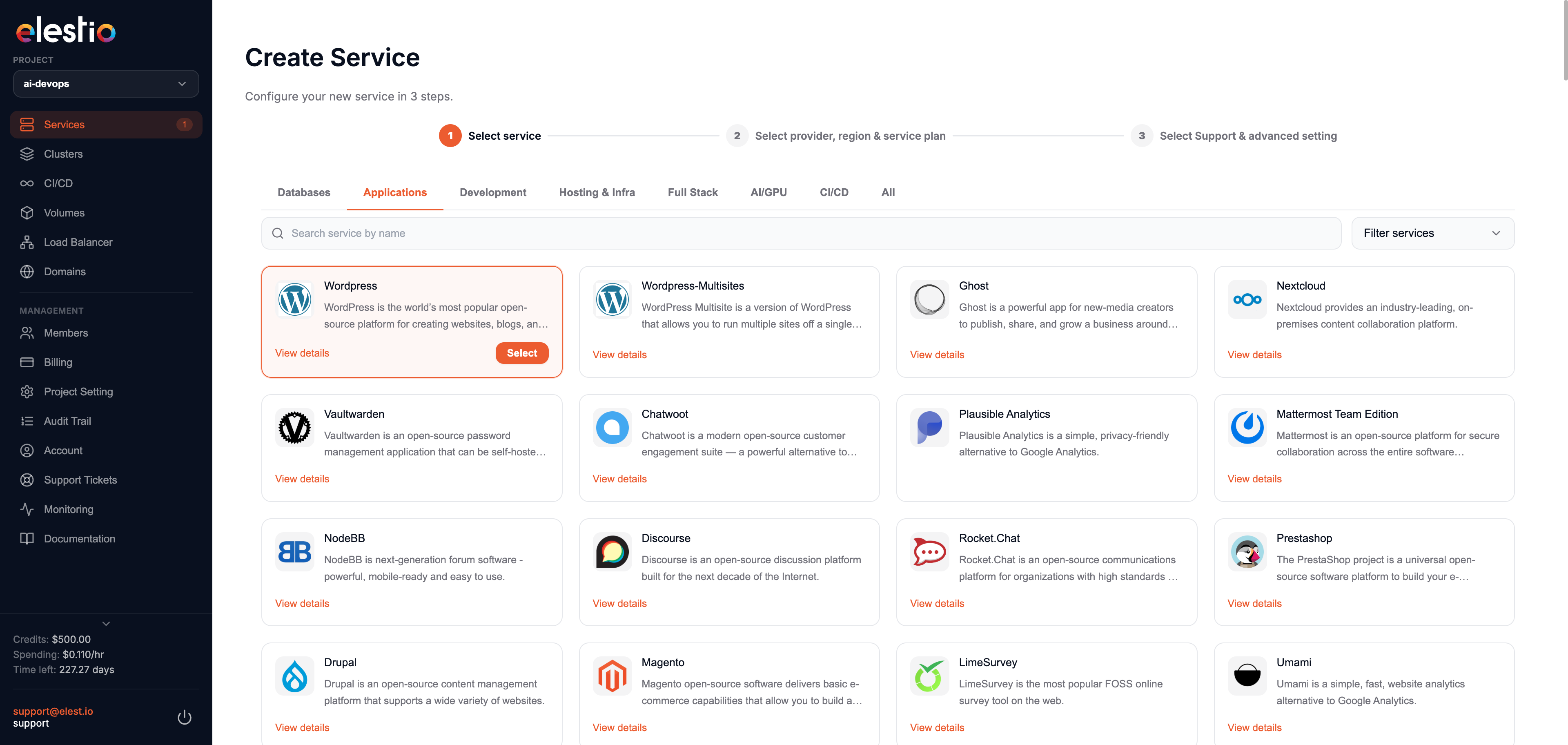Click the Magento logo icon
The image size is (1568, 745).
click(612, 676)
